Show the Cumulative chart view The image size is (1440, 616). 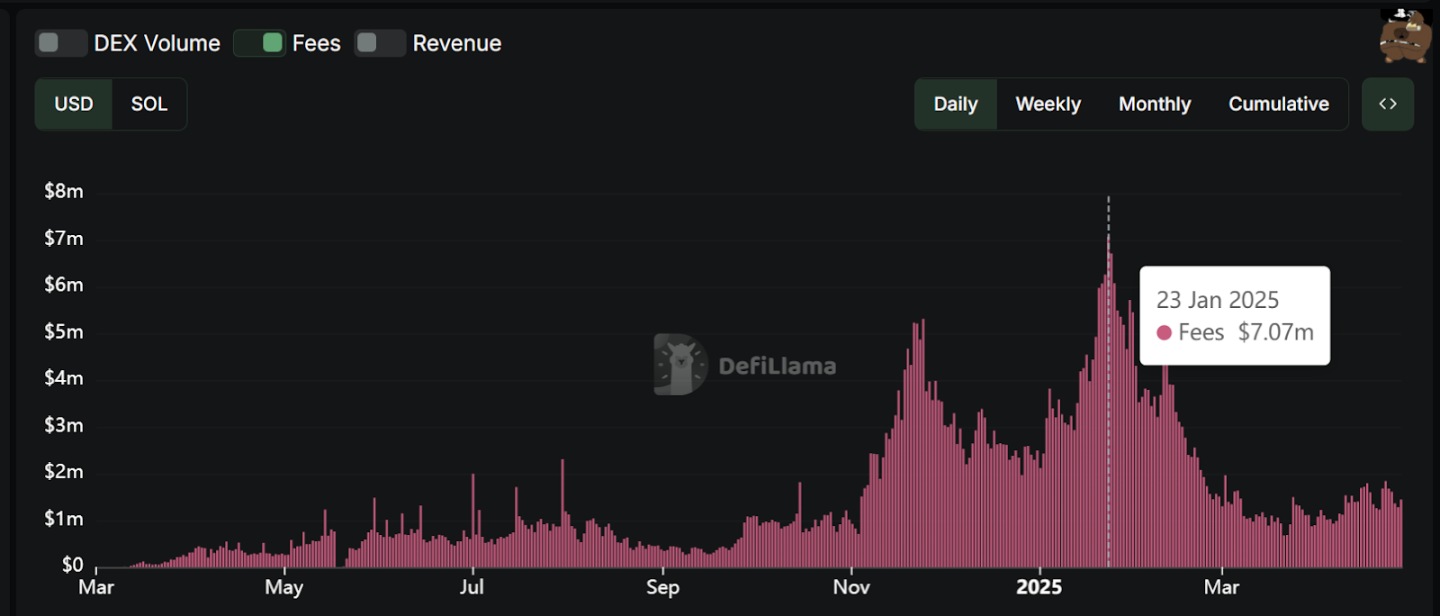[x=1278, y=104]
